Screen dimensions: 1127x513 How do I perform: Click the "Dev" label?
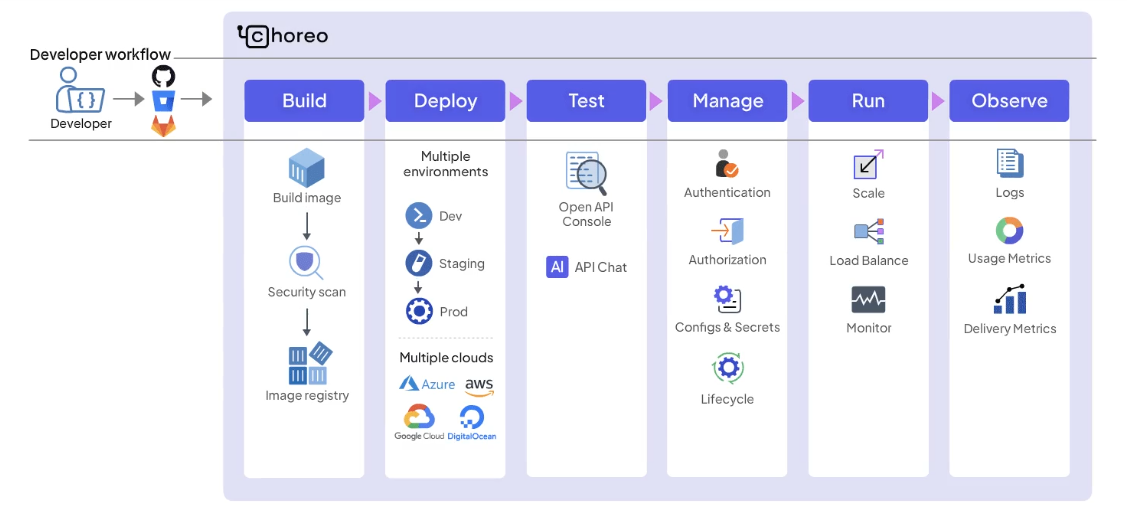tap(451, 216)
